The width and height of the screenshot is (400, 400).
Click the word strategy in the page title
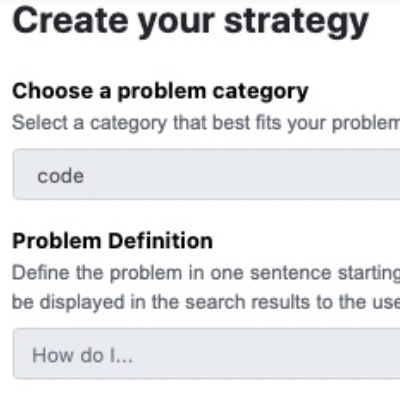click(296, 22)
